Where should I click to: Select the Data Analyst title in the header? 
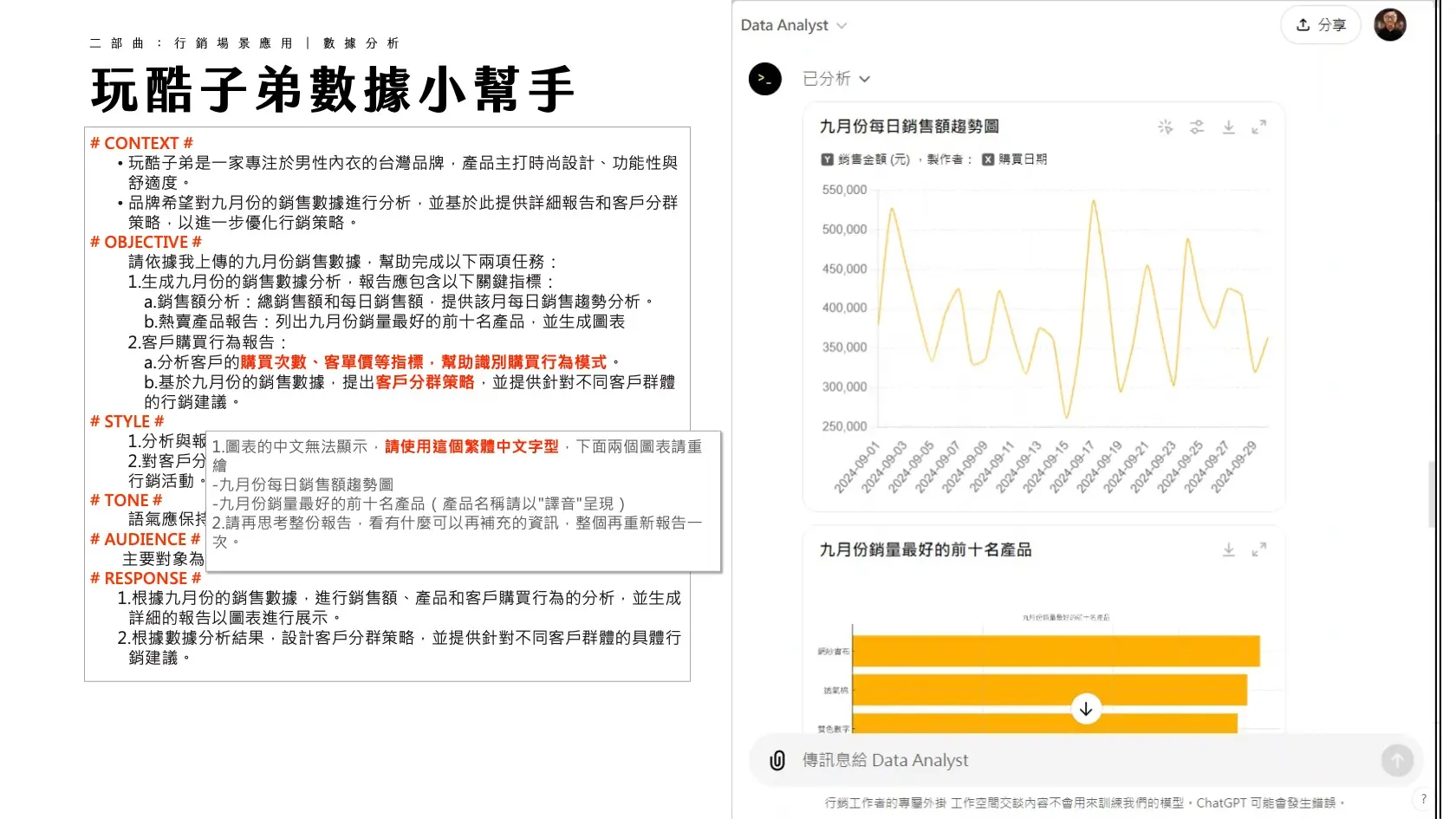tap(784, 25)
